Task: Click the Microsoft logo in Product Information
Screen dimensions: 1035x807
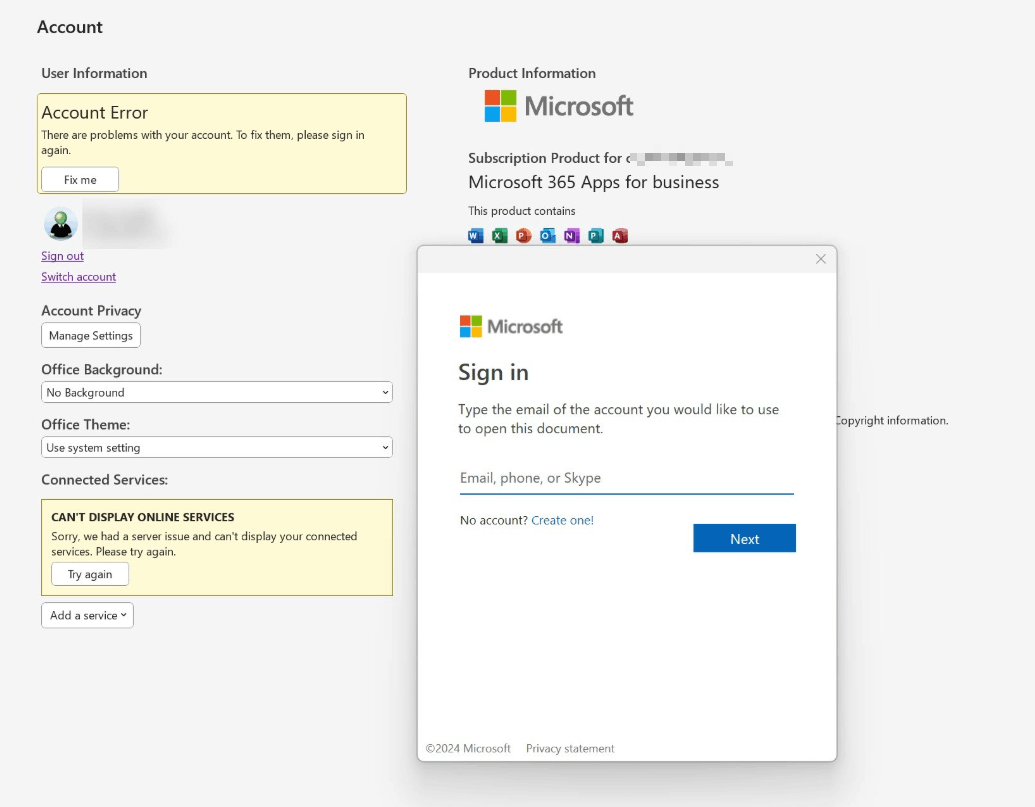Action: 558,106
